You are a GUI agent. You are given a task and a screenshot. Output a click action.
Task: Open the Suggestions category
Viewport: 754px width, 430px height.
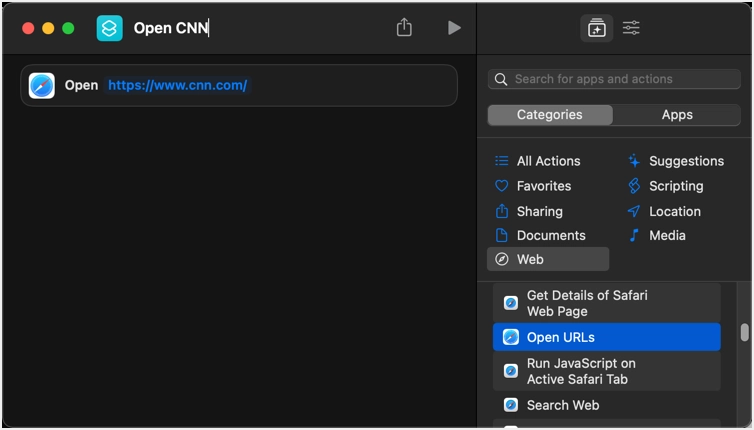click(x=685, y=161)
